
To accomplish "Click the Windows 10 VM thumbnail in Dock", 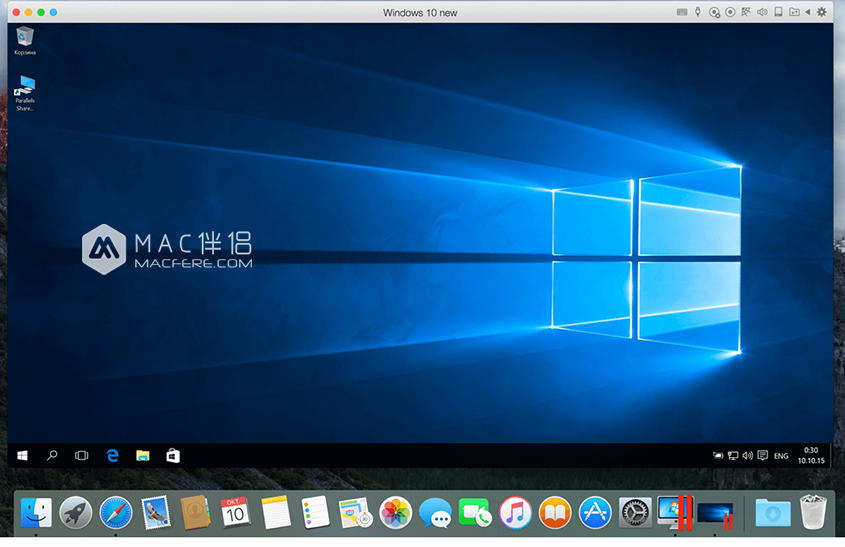I will coord(716,514).
